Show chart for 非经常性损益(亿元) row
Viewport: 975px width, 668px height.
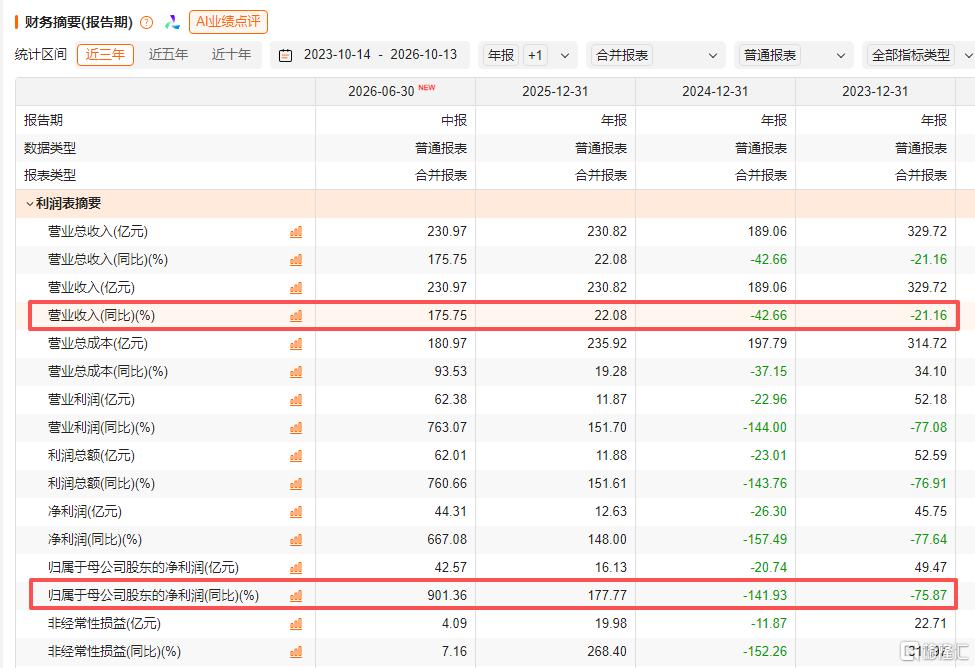click(296, 624)
